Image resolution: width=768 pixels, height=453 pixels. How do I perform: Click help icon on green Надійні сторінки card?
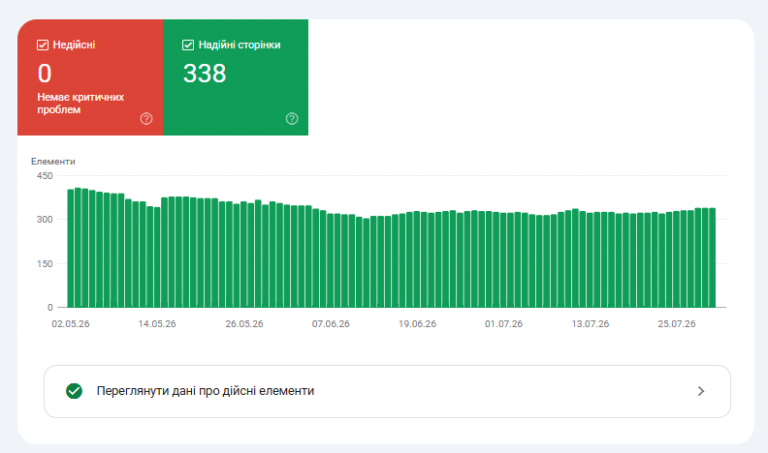coord(292,119)
